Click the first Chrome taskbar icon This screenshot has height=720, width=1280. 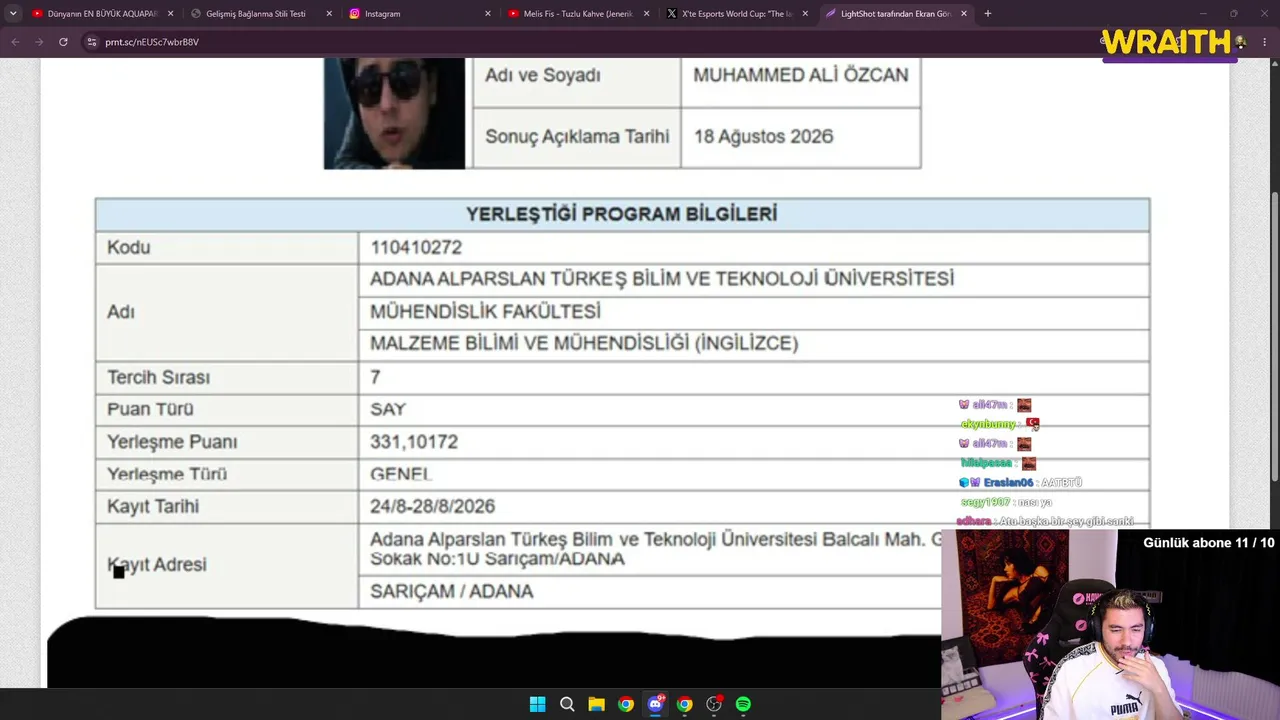pyautogui.click(x=625, y=704)
